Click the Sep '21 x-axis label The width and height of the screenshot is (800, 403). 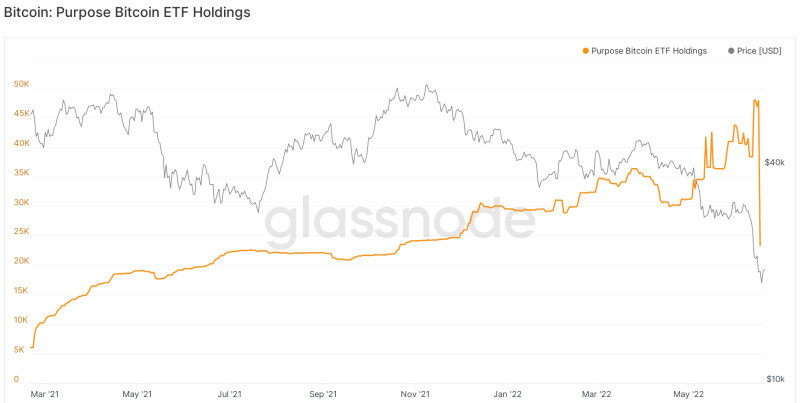pyautogui.click(x=323, y=394)
